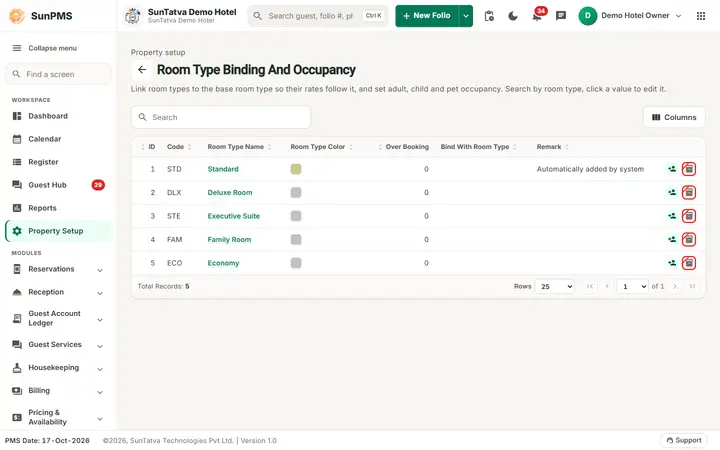Open the clipboard tasks icon in header
Image resolution: width=720 pixels, height=450 pixels.
click(489, 16)
